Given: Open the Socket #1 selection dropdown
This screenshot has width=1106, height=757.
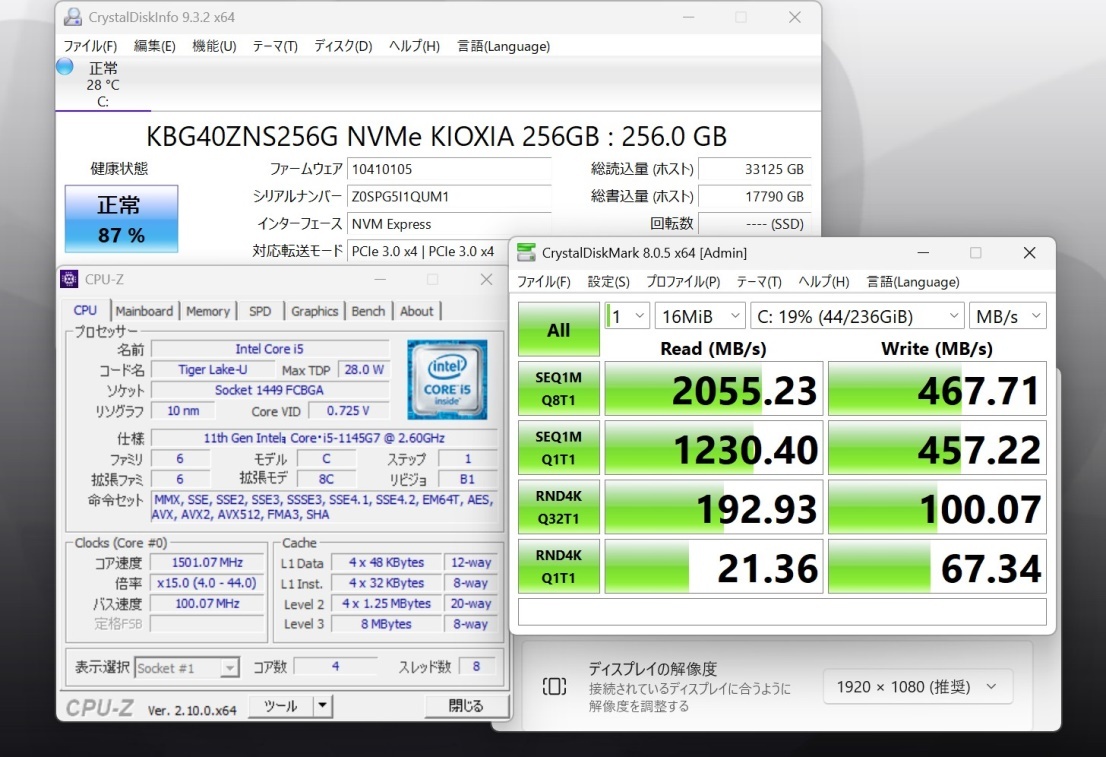Looking at the screenshot, I should pyautogui.click(x=187, y=667).
